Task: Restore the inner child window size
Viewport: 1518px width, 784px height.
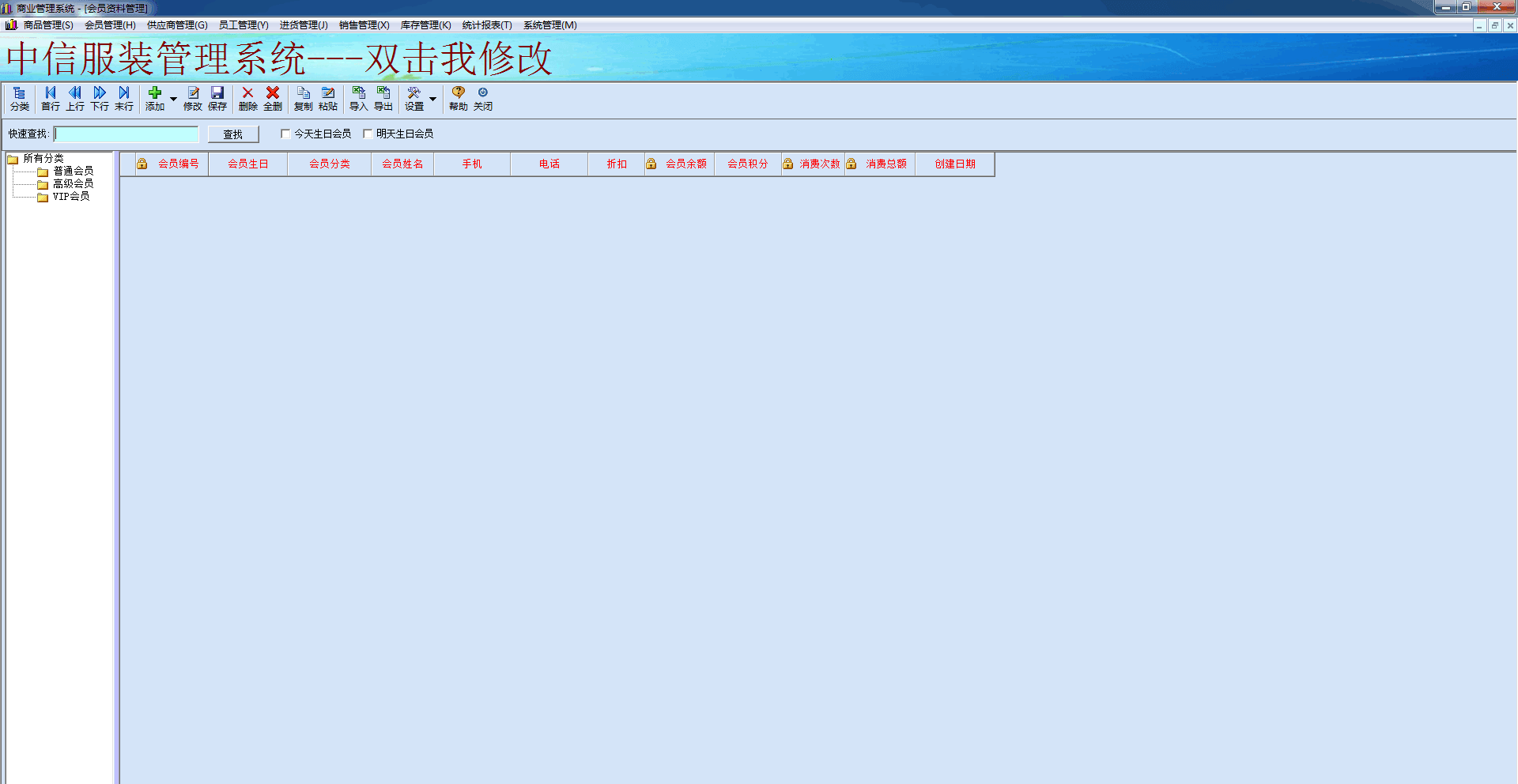Action: 1494,26
